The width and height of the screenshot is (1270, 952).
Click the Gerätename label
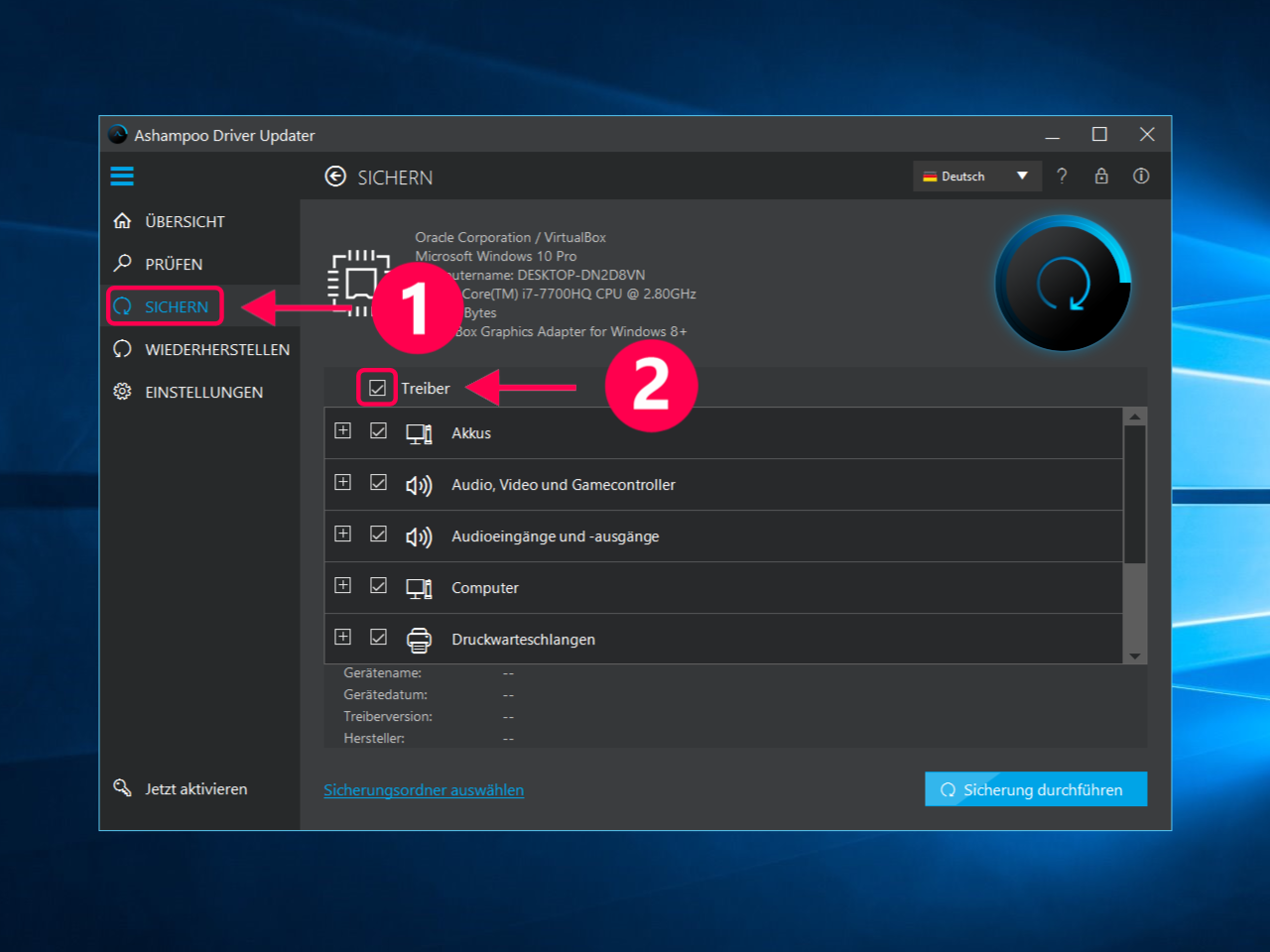382,672
